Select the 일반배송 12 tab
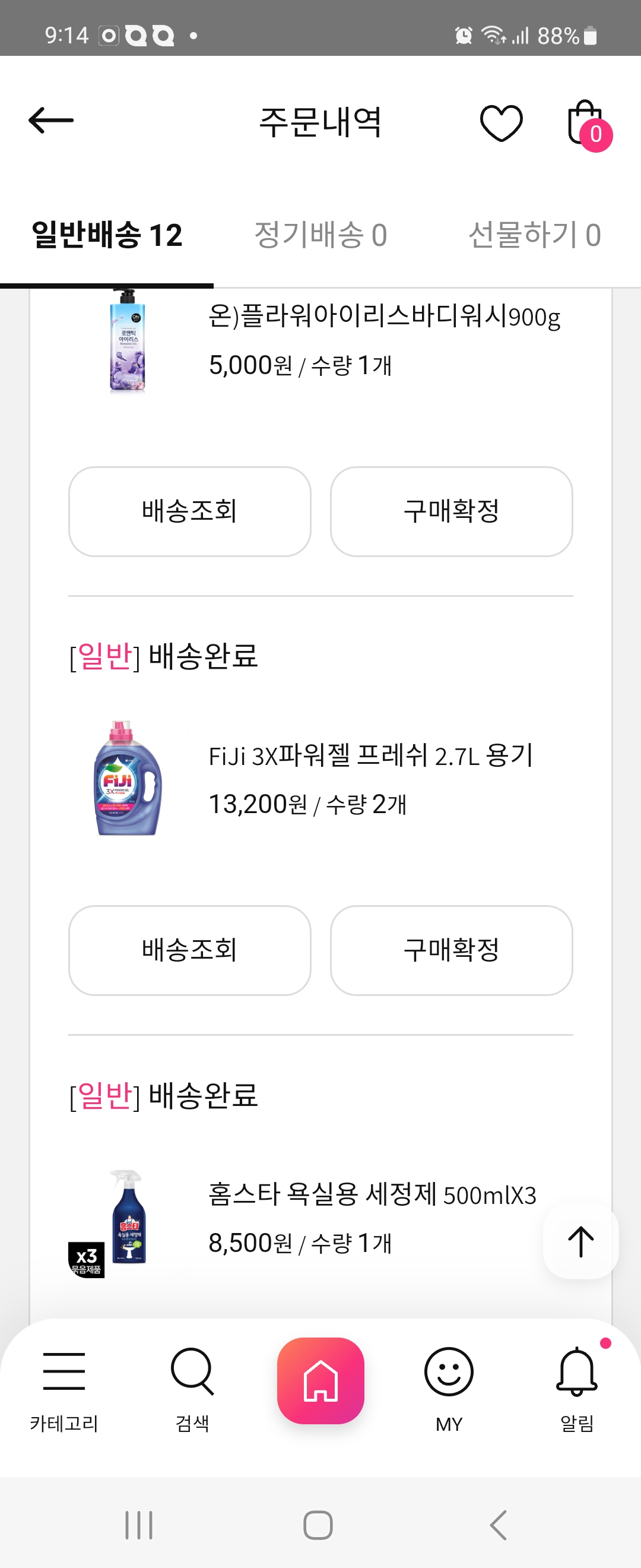641x1568 pixels. [107, 235]
